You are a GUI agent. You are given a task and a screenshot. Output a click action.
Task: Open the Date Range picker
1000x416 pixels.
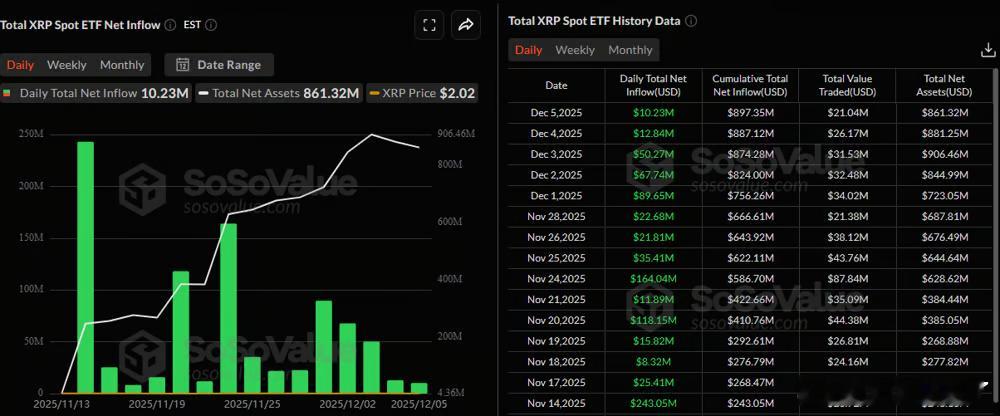tap(219, 64)
